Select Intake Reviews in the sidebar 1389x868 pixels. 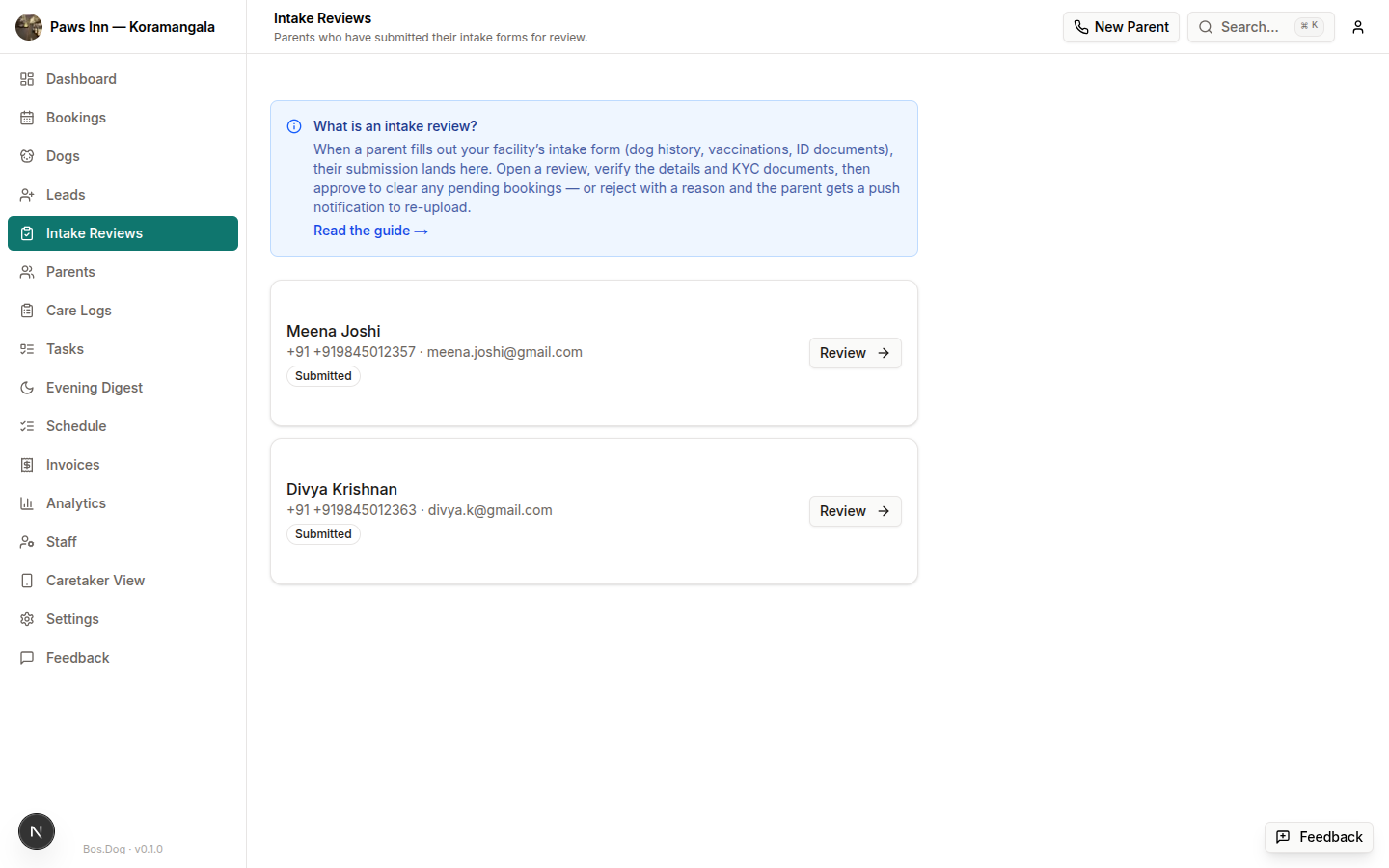(92, 232)
